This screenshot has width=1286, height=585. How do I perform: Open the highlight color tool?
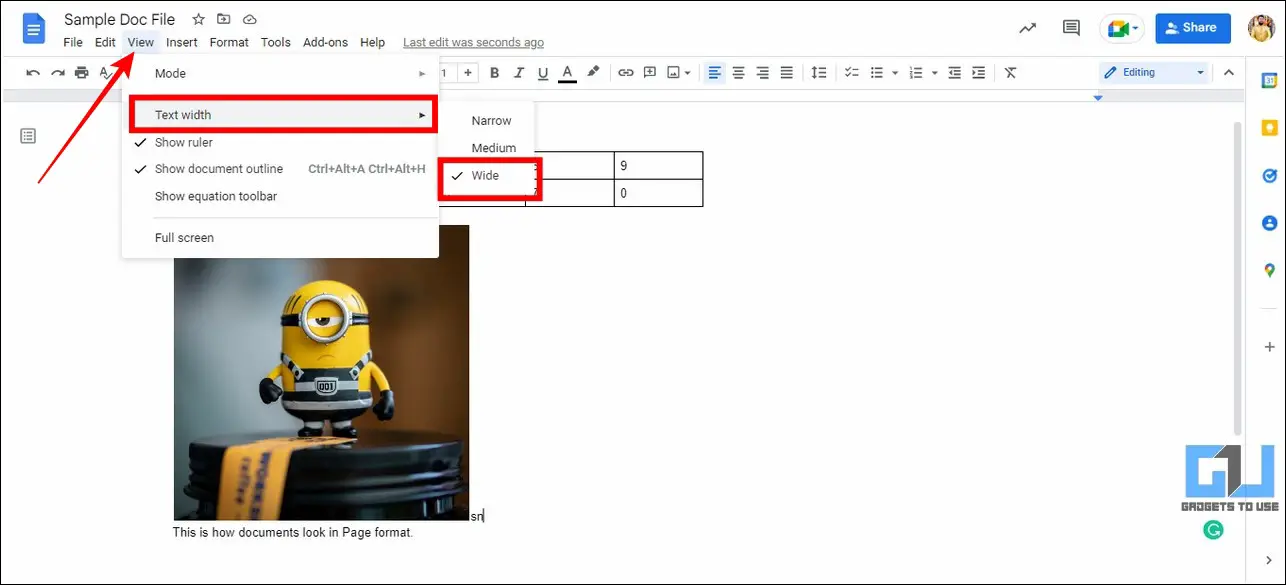593,72
